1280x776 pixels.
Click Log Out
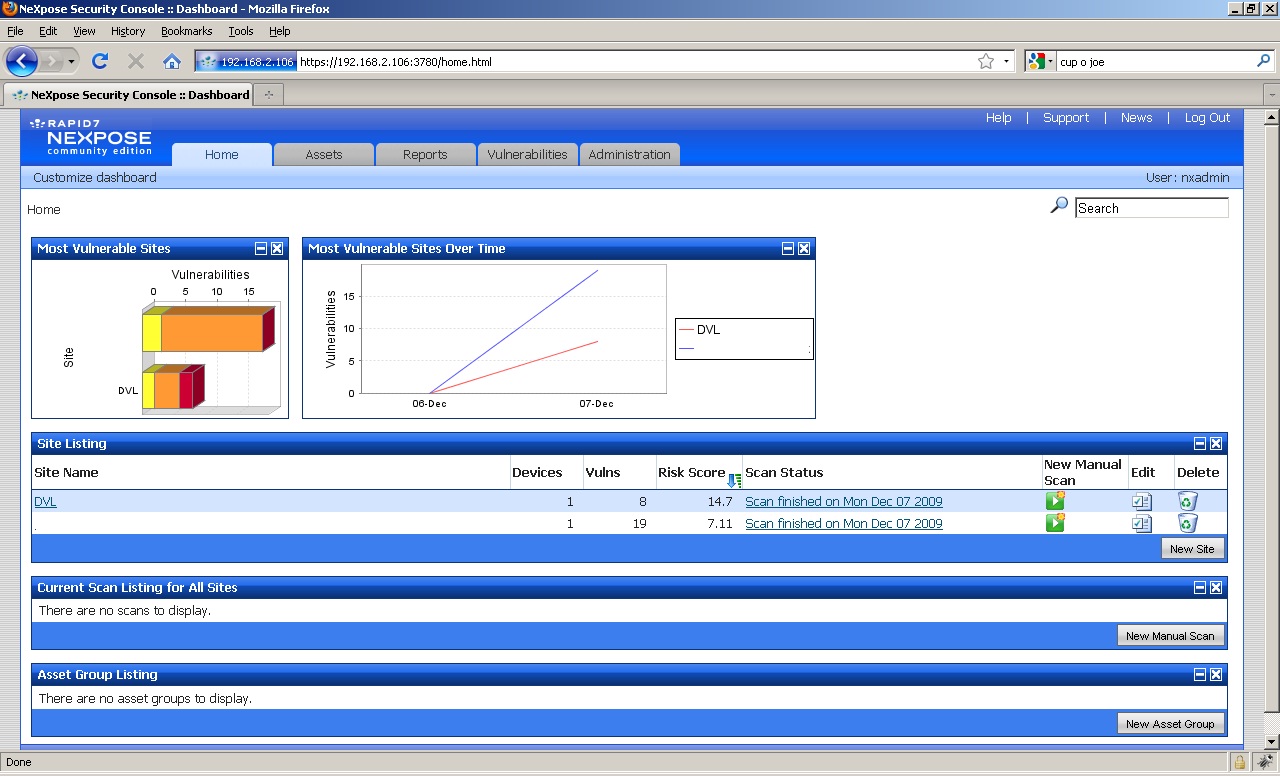pyautogui.click(x=1207, y=117)
